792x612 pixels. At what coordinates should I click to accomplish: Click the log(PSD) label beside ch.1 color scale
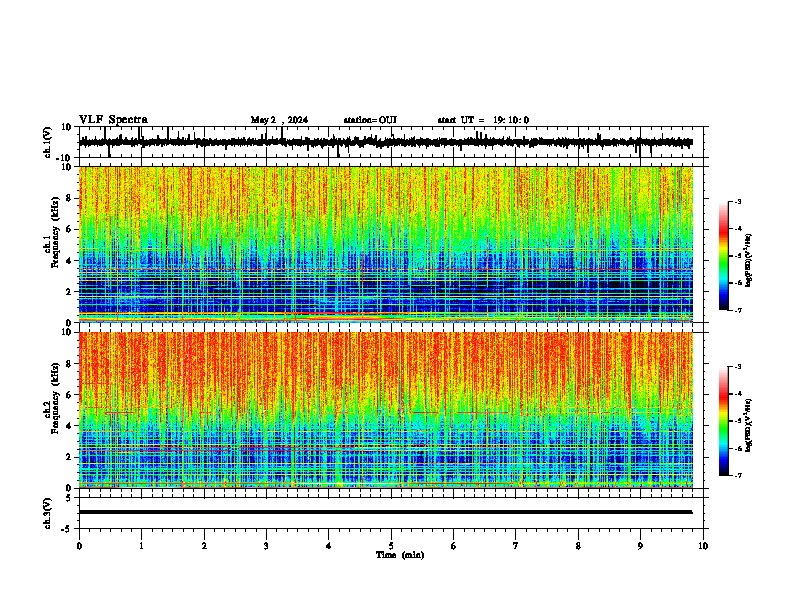[749, 261]
